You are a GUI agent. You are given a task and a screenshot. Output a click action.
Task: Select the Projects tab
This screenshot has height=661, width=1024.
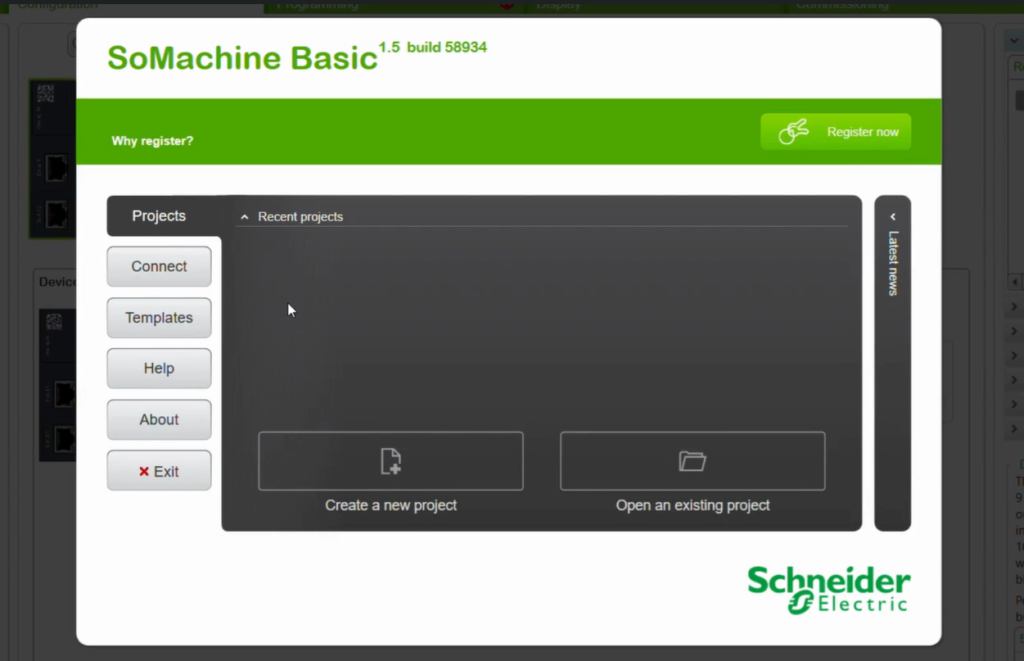coord(159,216)
